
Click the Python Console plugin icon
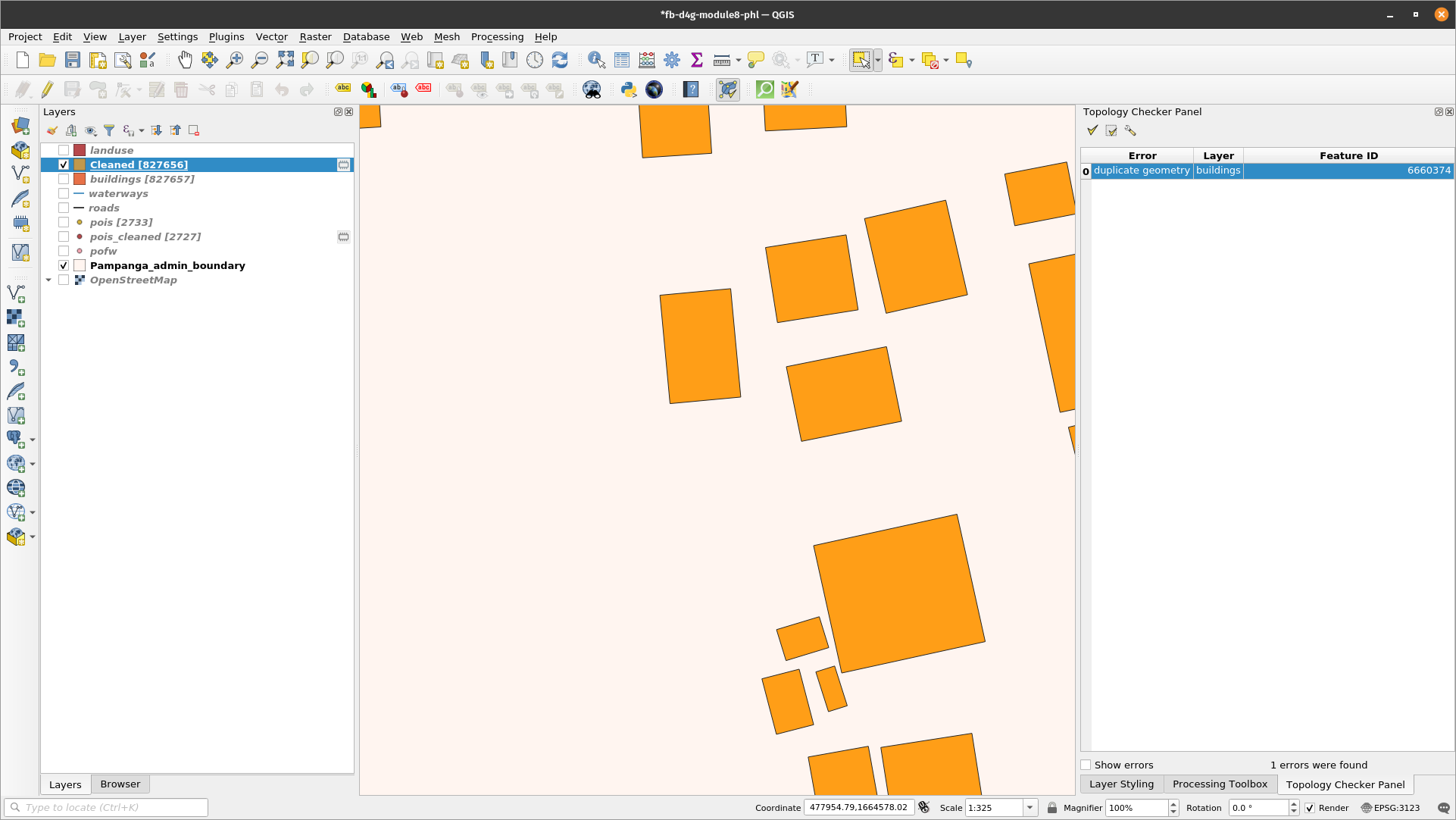628,89
